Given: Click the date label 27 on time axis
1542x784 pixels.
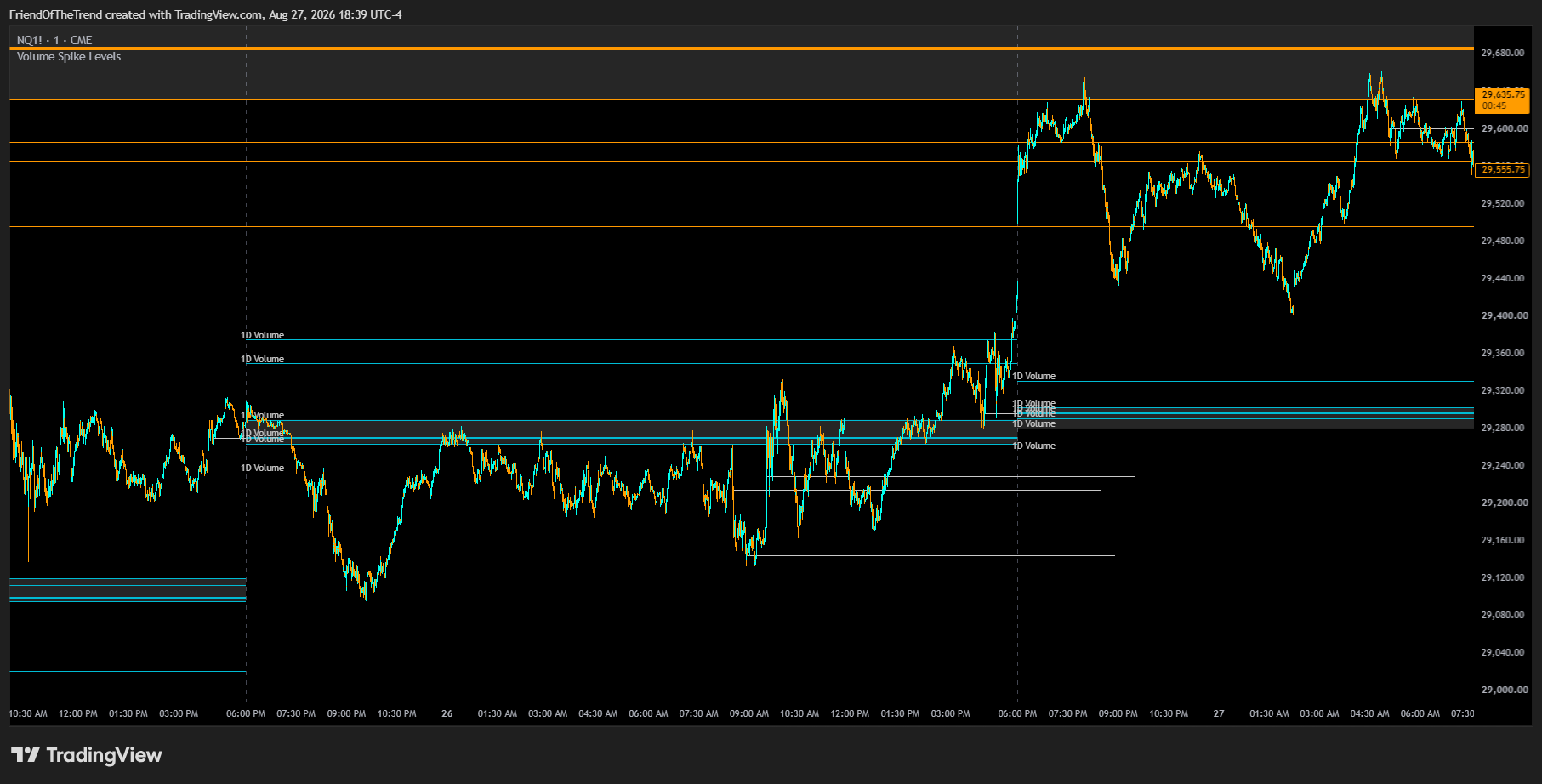Looking at the screenshot, I should point(1219,713).
